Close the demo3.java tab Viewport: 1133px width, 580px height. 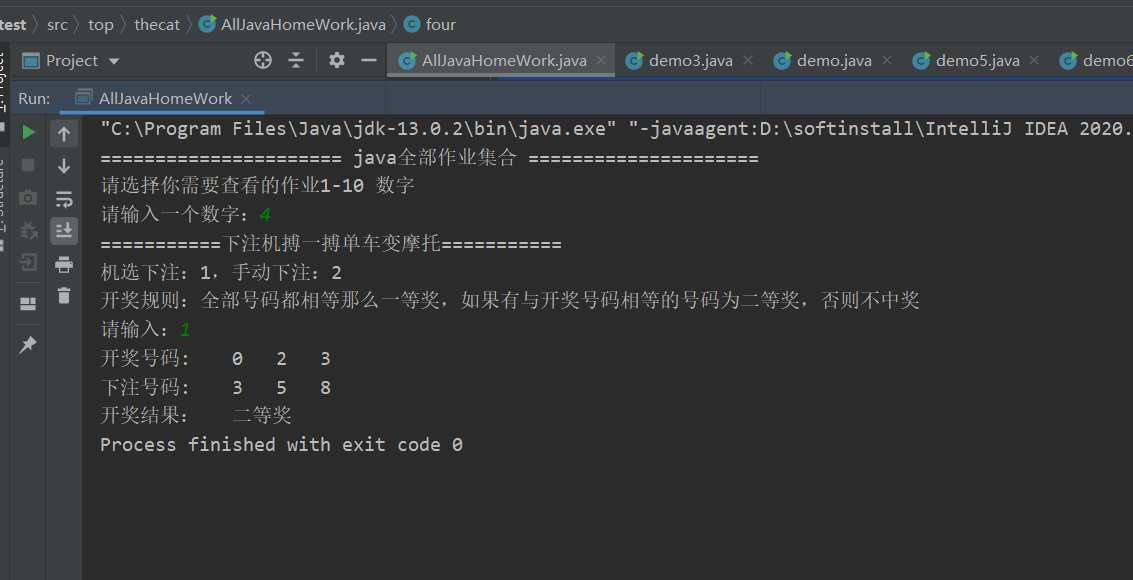[x=748, y=61]
